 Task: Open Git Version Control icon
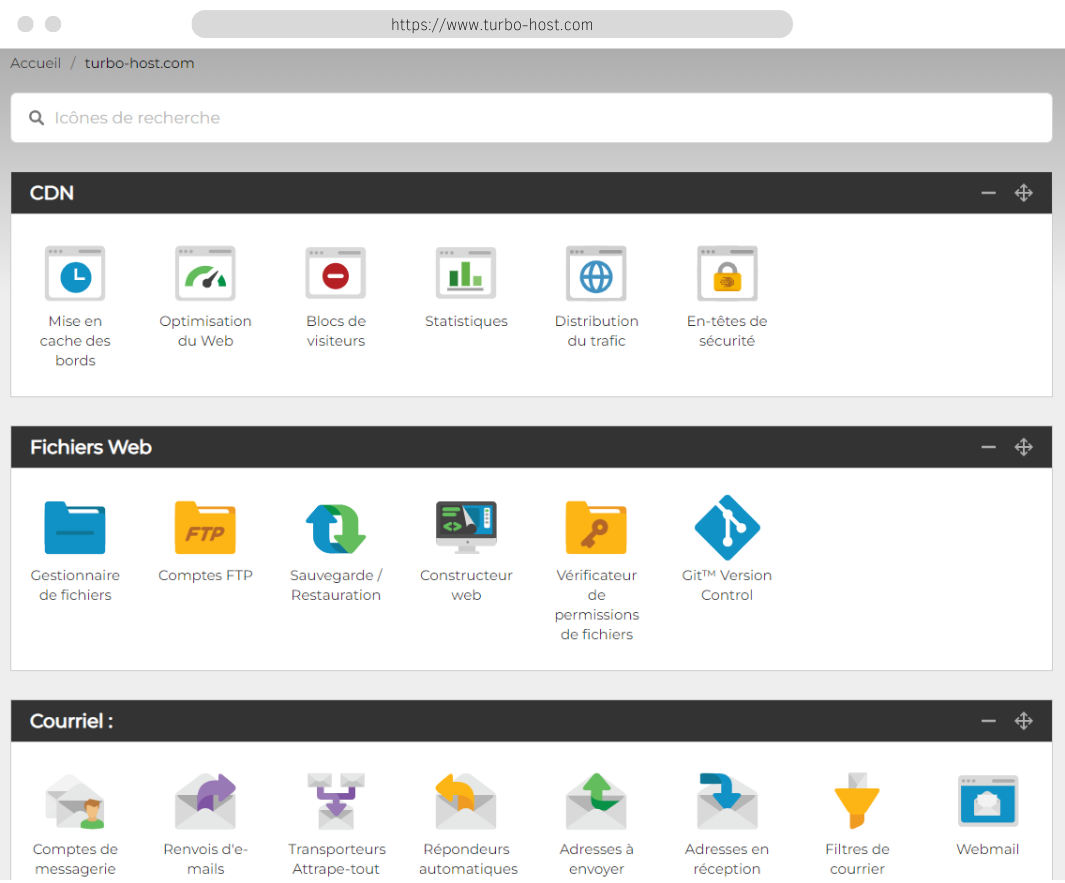click(x=727, y=528)
